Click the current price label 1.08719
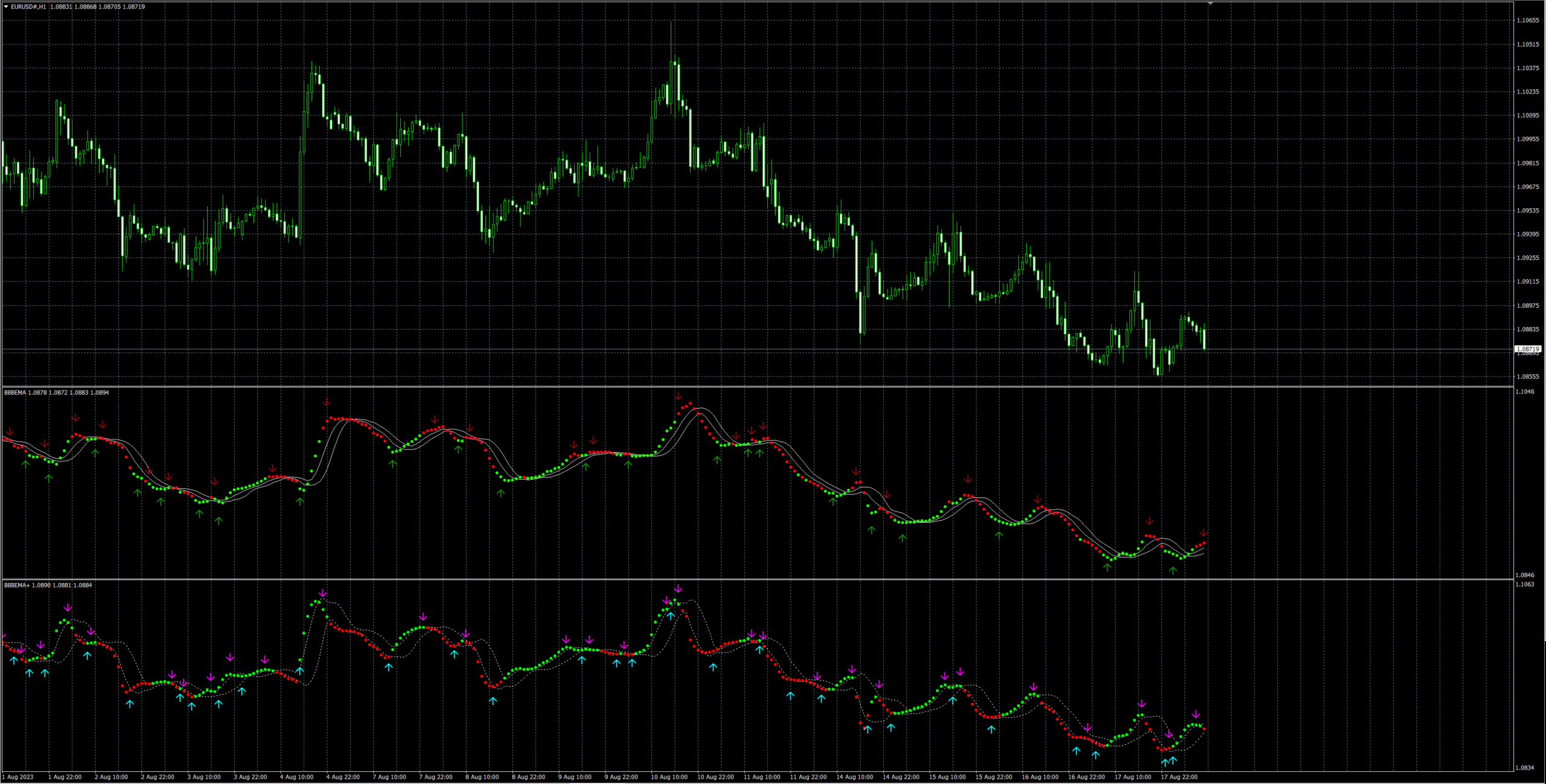Image resolution: width=1546 pixels, height=784 pixels. 1528,349
